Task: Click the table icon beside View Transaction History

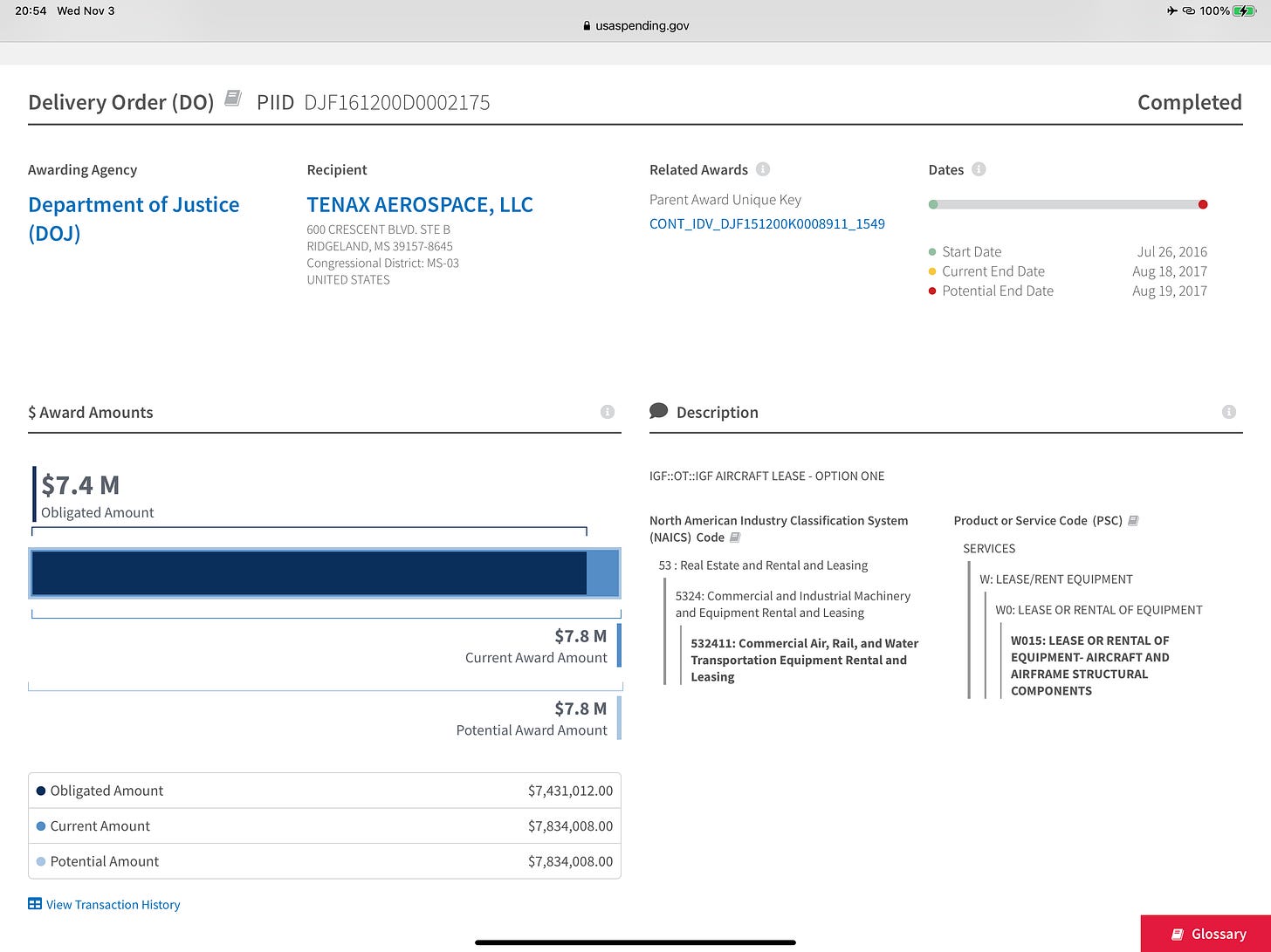Action: (x=35, y=904)
